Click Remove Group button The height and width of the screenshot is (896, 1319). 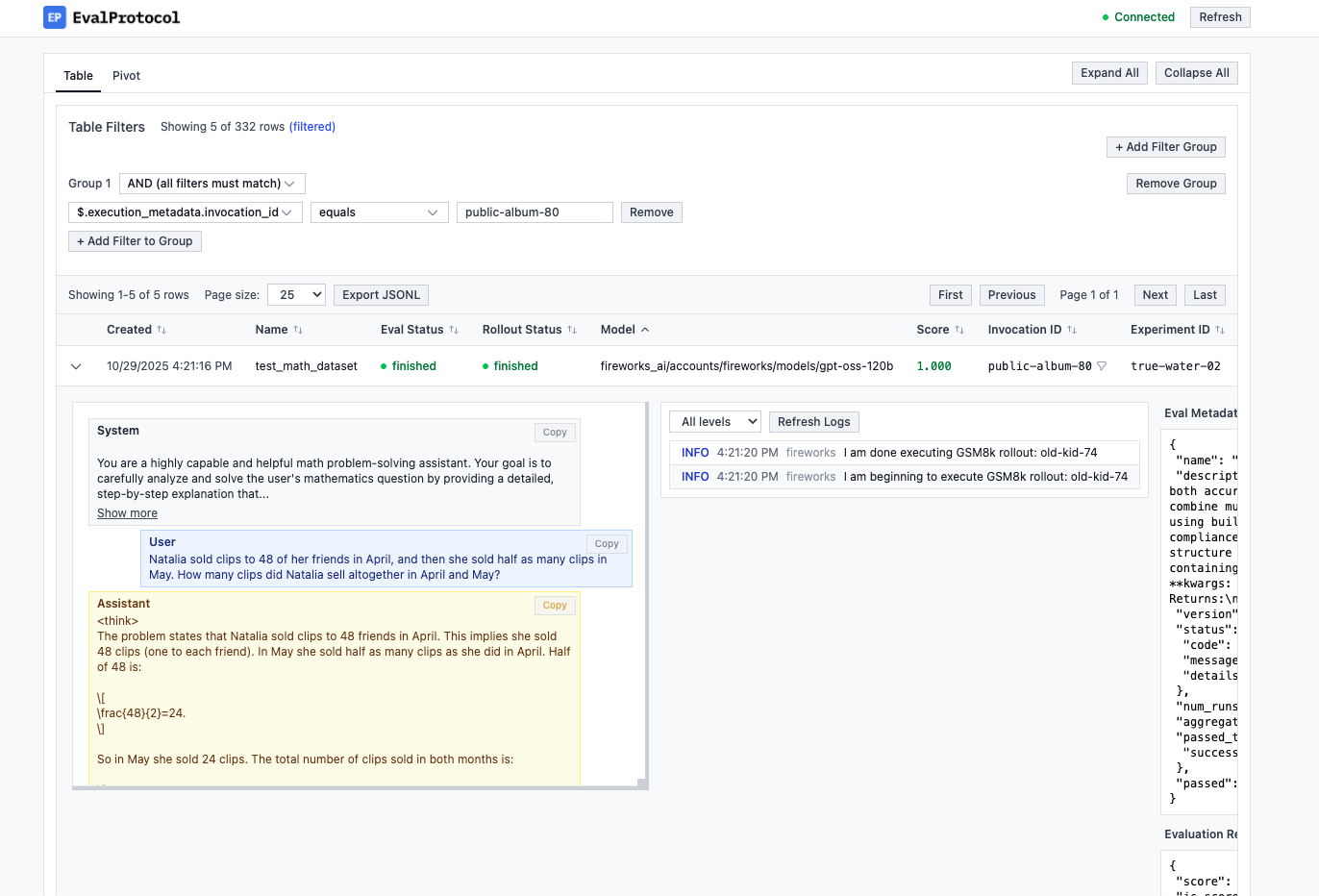pyautogui.click(x=1176, y=184)
